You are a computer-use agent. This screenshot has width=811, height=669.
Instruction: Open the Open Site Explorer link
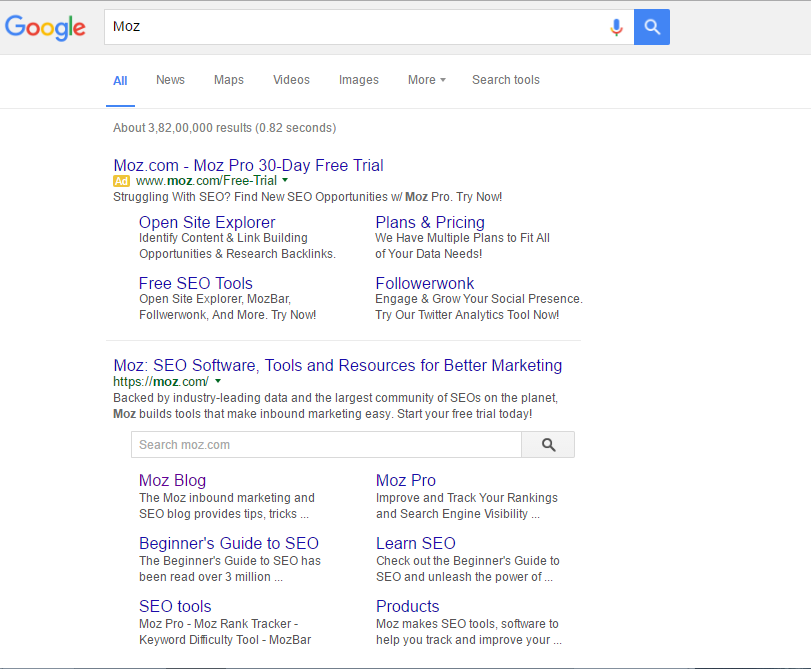(x=207, y=222)
